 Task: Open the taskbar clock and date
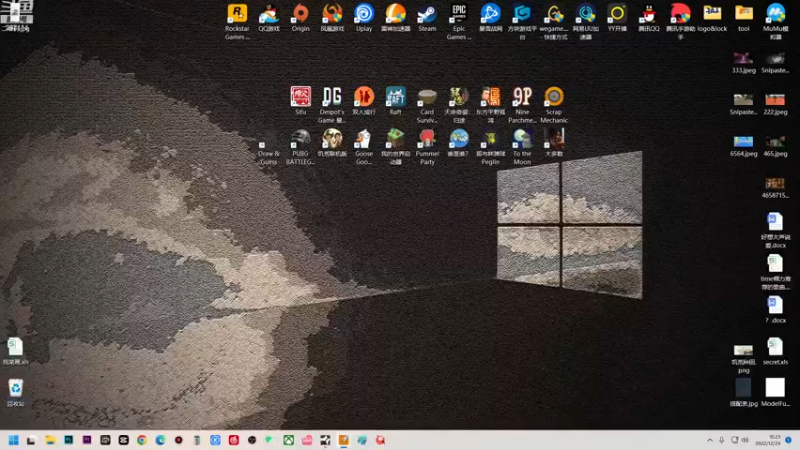769,440
